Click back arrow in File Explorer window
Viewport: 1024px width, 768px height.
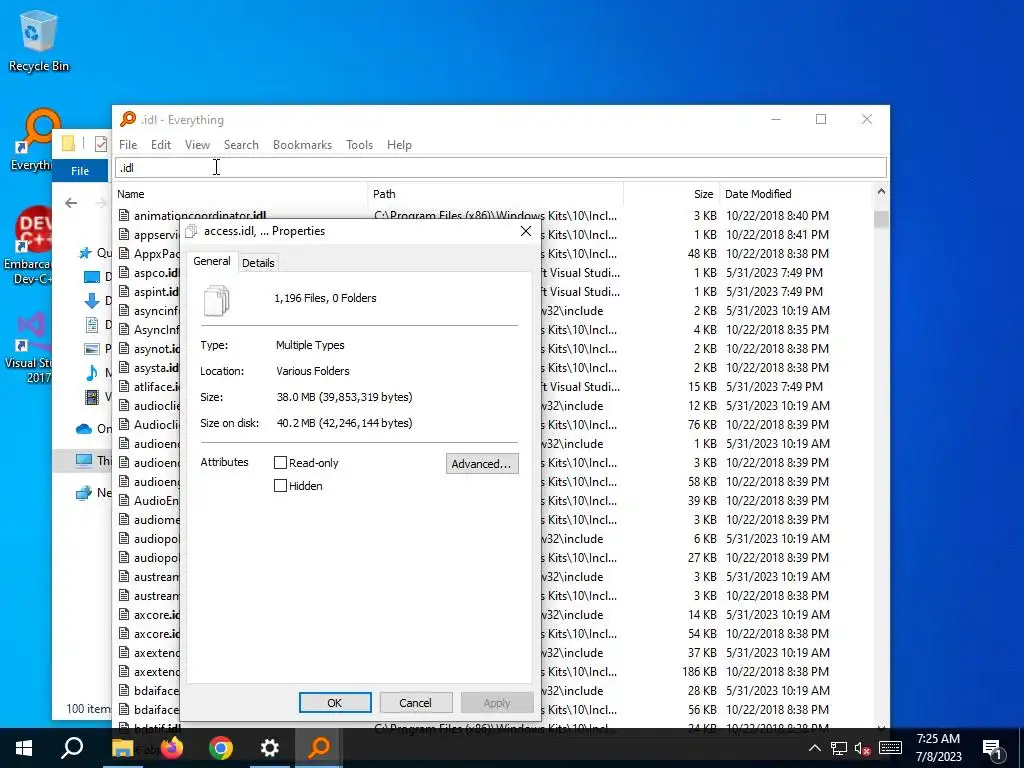[x=71, y=203]
